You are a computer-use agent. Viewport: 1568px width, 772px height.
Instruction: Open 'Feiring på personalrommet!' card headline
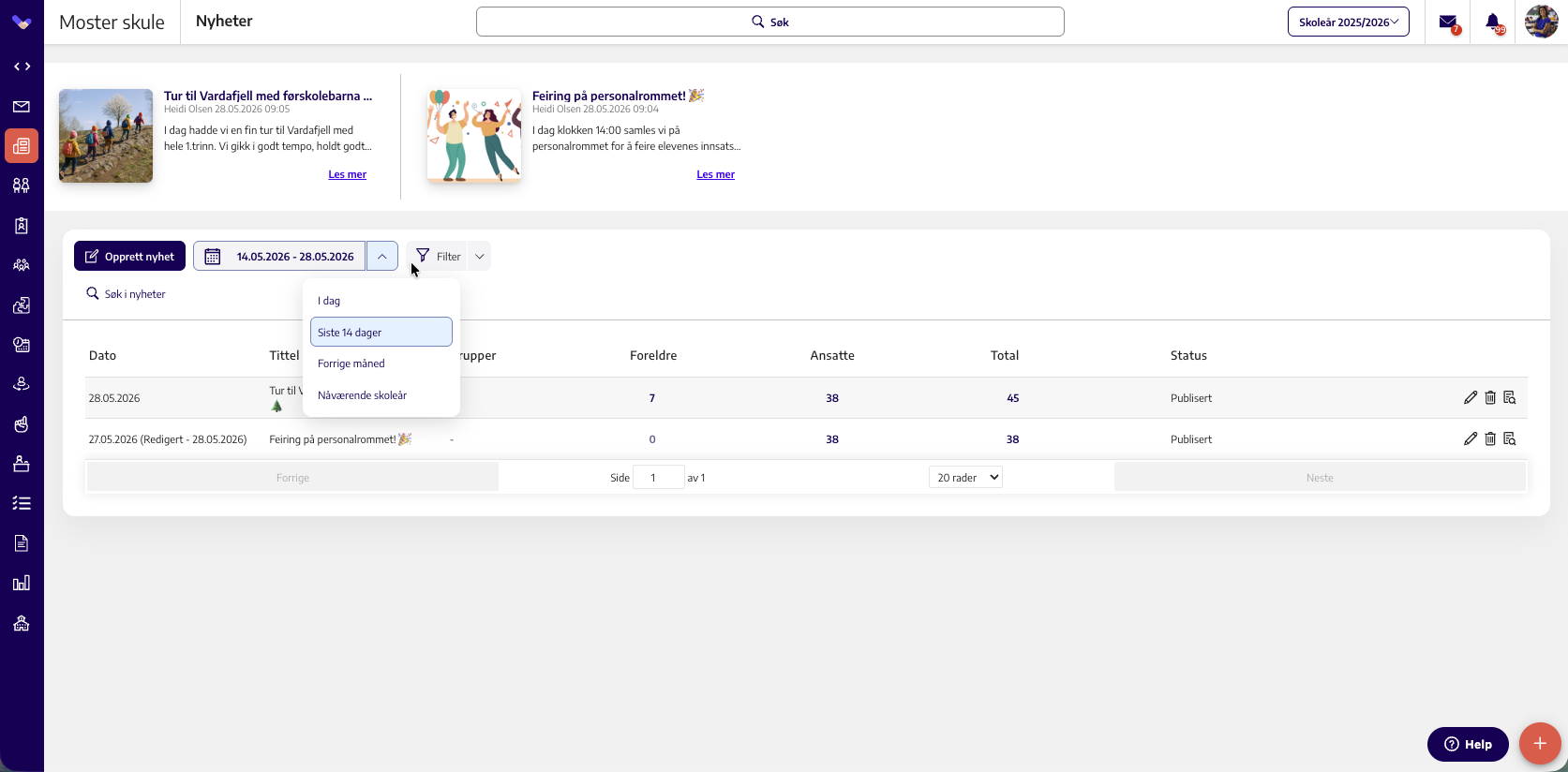click(x=618, y=96)
